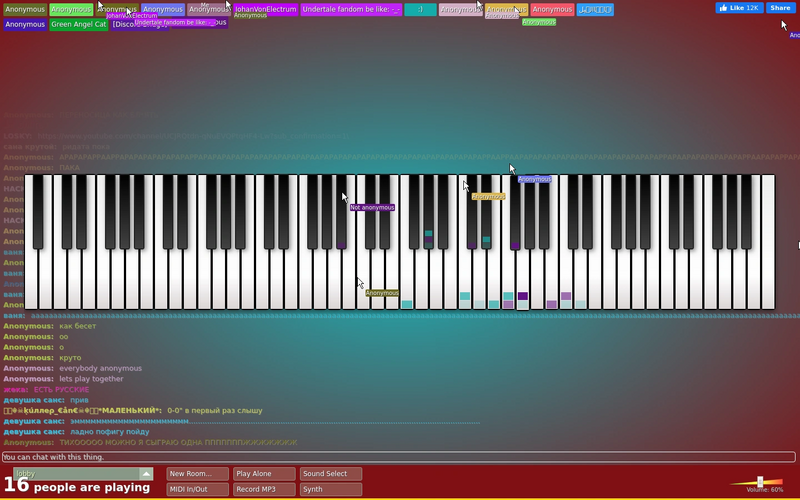The height and width of the screenshot is (500, 800).
Task: Focus the chat input box
Action: coord(398,457)
